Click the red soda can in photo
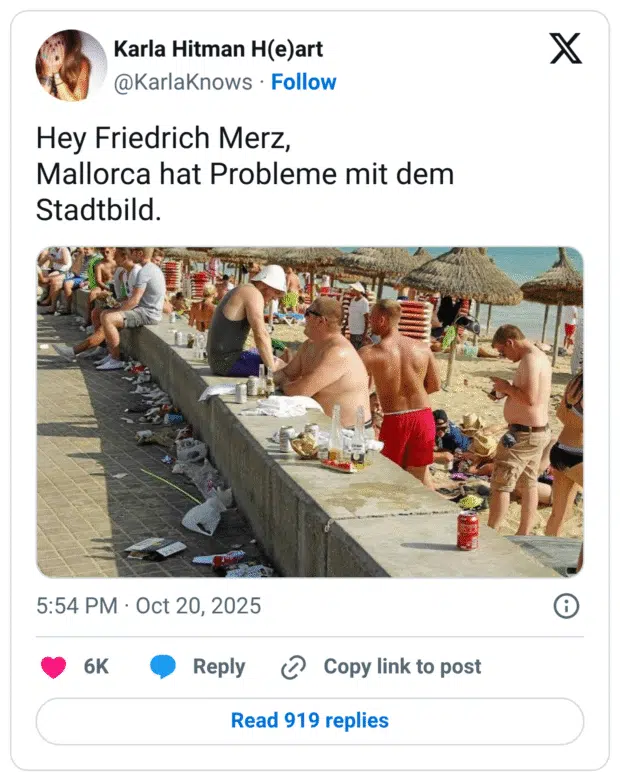Image resolution: width=620 pixels, height=781 pixels. 467,530
